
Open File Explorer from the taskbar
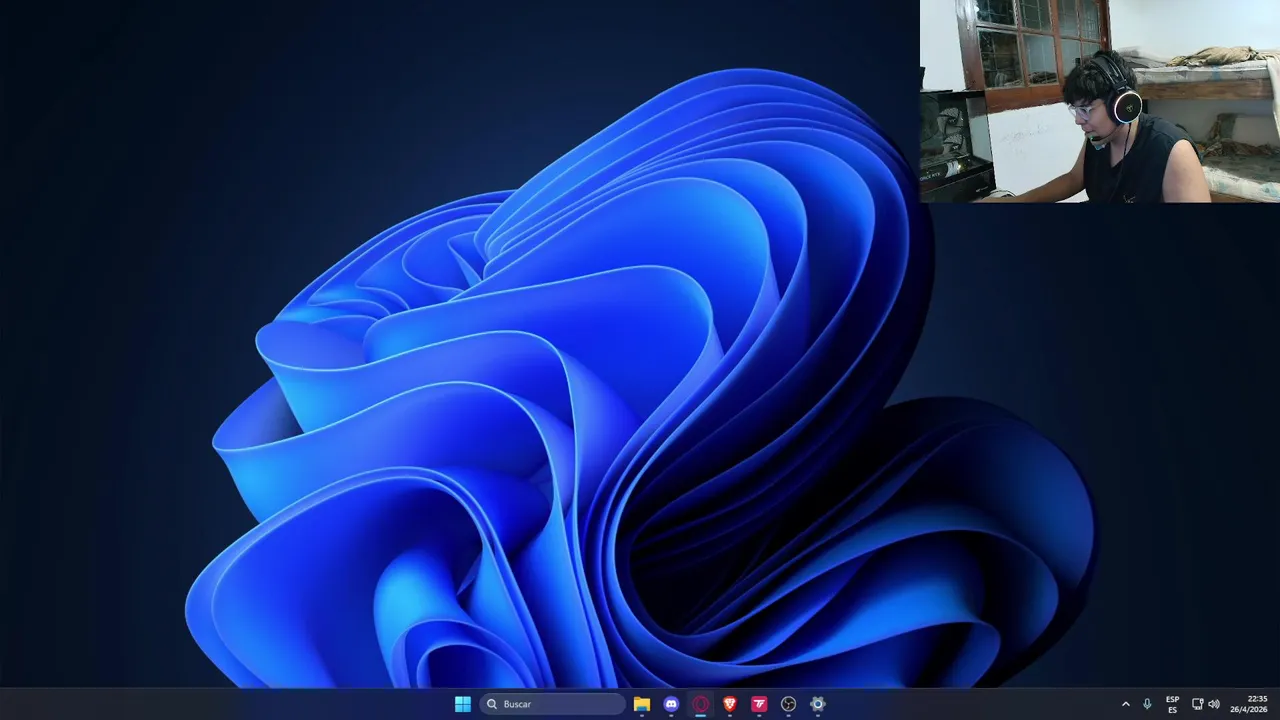[642, 704]
